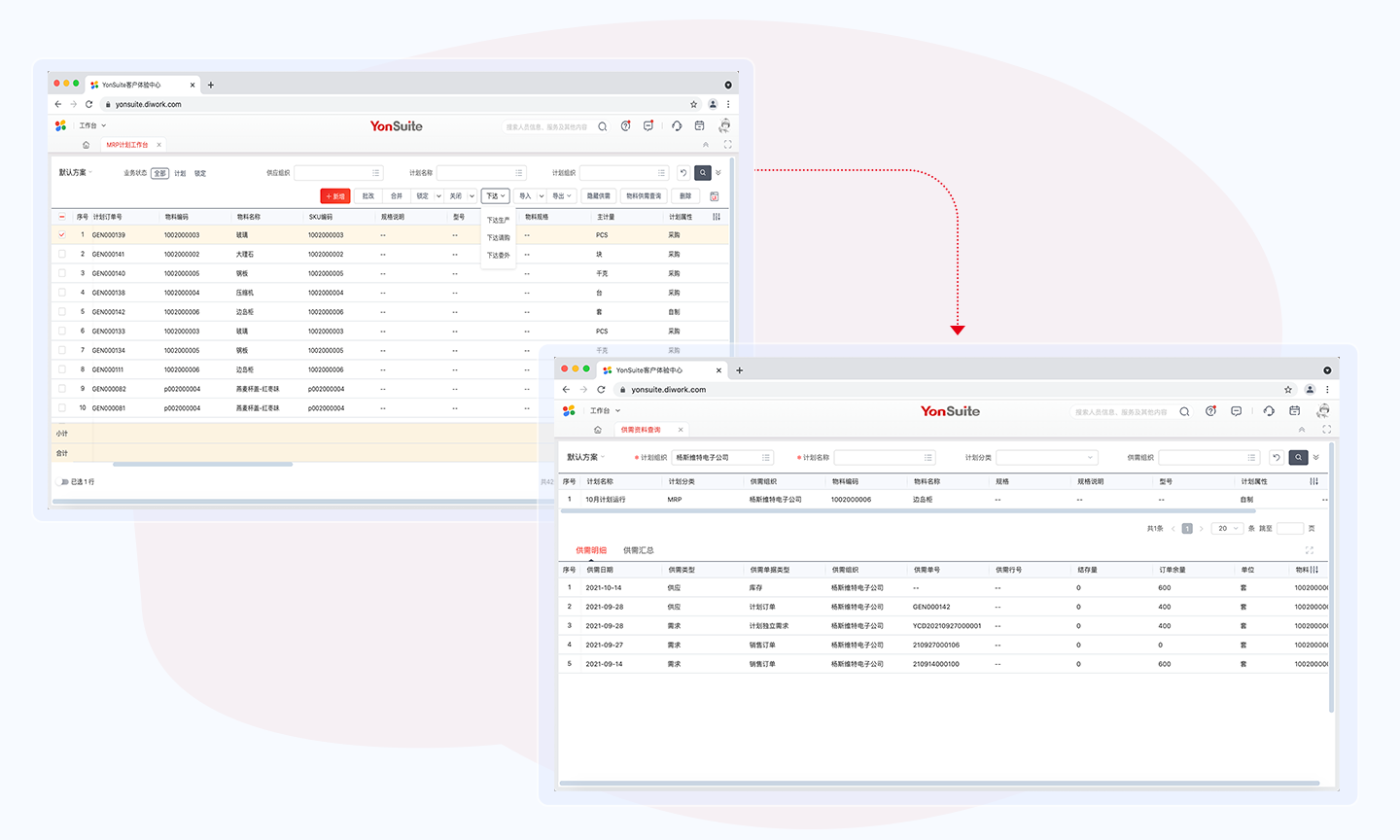
Task: Click the reset filter icon in 供需资料查询 window
Action: coord(1277,457)
